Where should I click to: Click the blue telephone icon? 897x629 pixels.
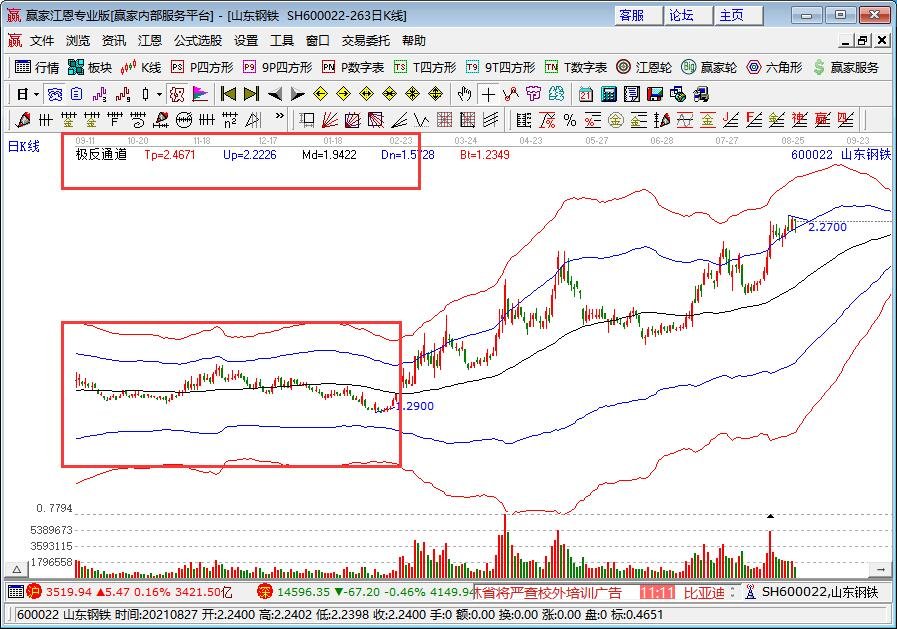(x=55, y=94)
